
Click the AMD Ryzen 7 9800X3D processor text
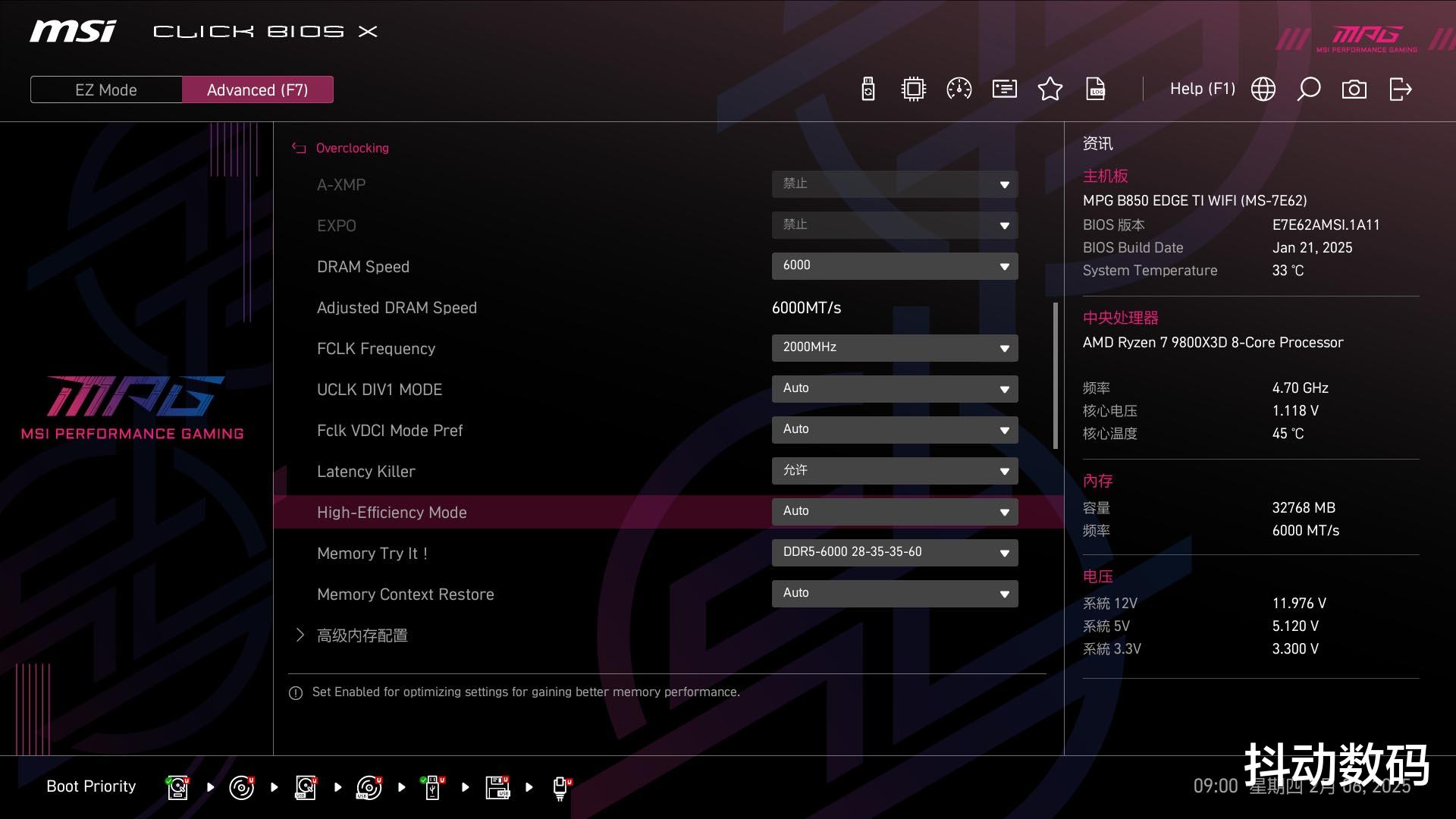point(1213,343)
